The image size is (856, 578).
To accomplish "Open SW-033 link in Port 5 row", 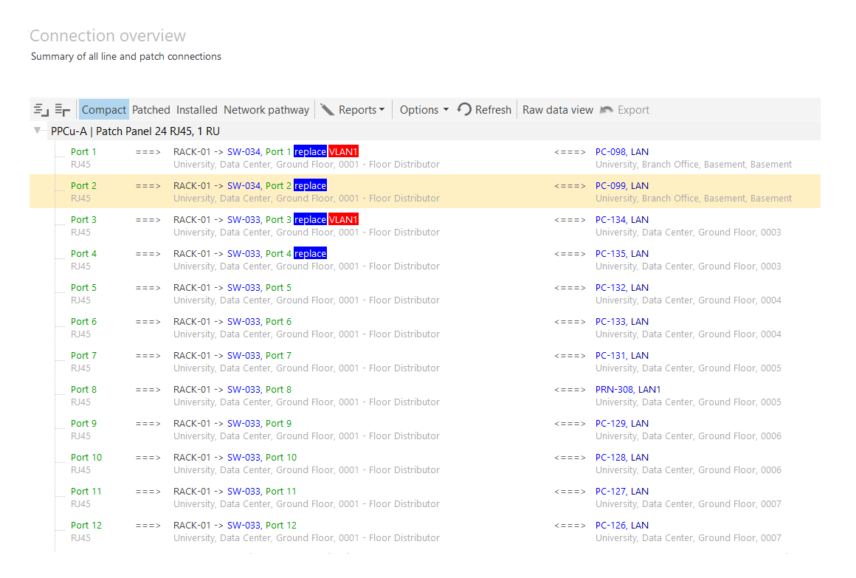I will tap(243, 288).
